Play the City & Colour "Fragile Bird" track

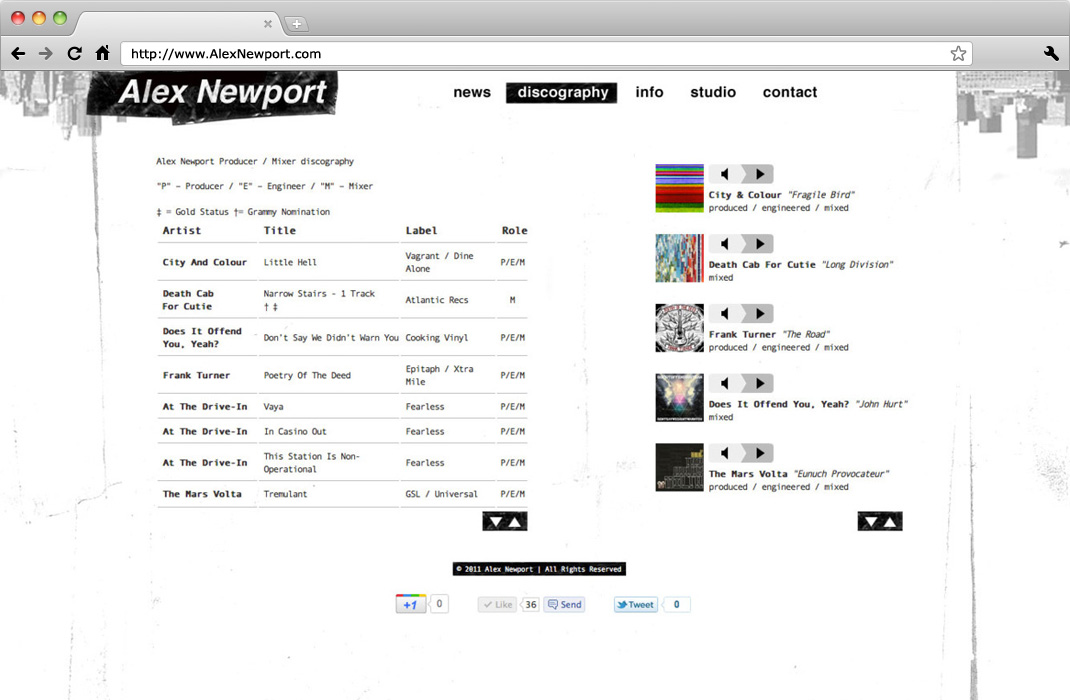[x=759, y=174]
